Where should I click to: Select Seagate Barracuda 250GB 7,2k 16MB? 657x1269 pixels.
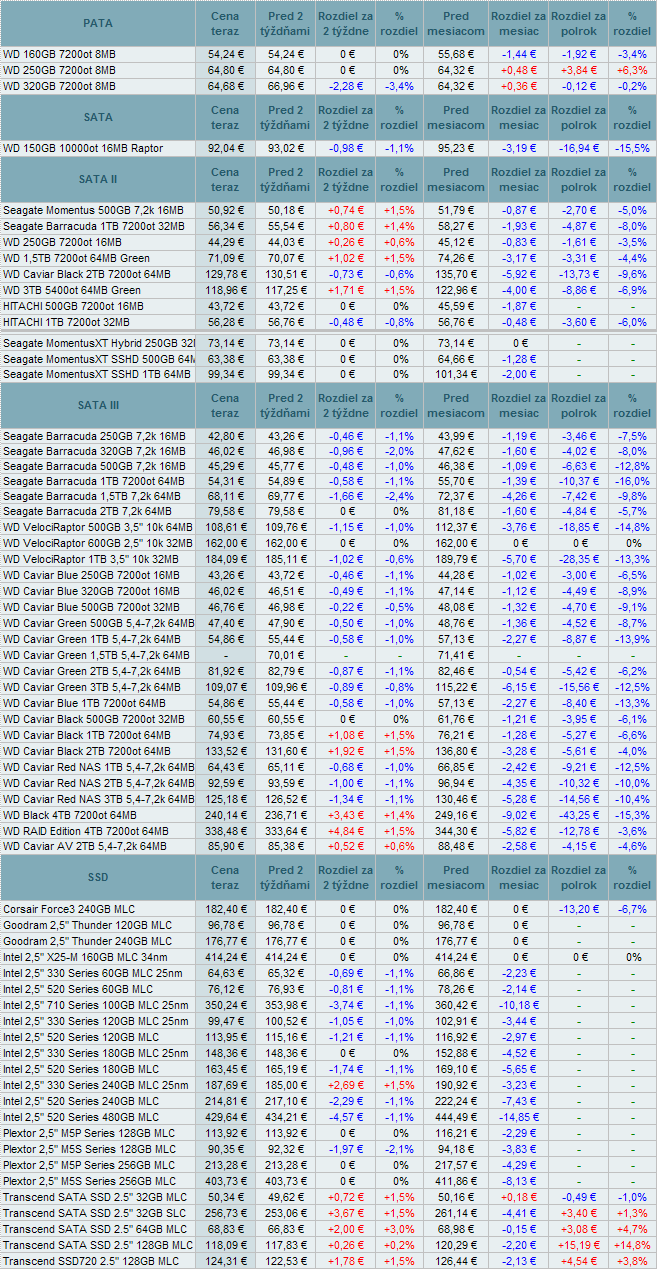pyautogui.click(x=94, y=436)
